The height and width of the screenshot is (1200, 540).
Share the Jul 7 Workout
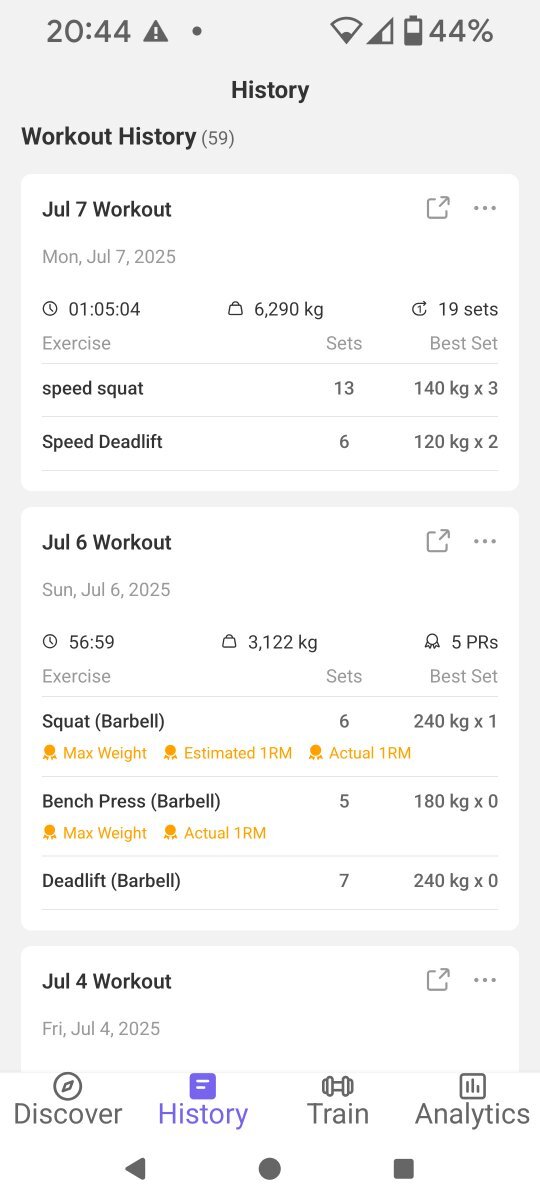coord(438,208)
